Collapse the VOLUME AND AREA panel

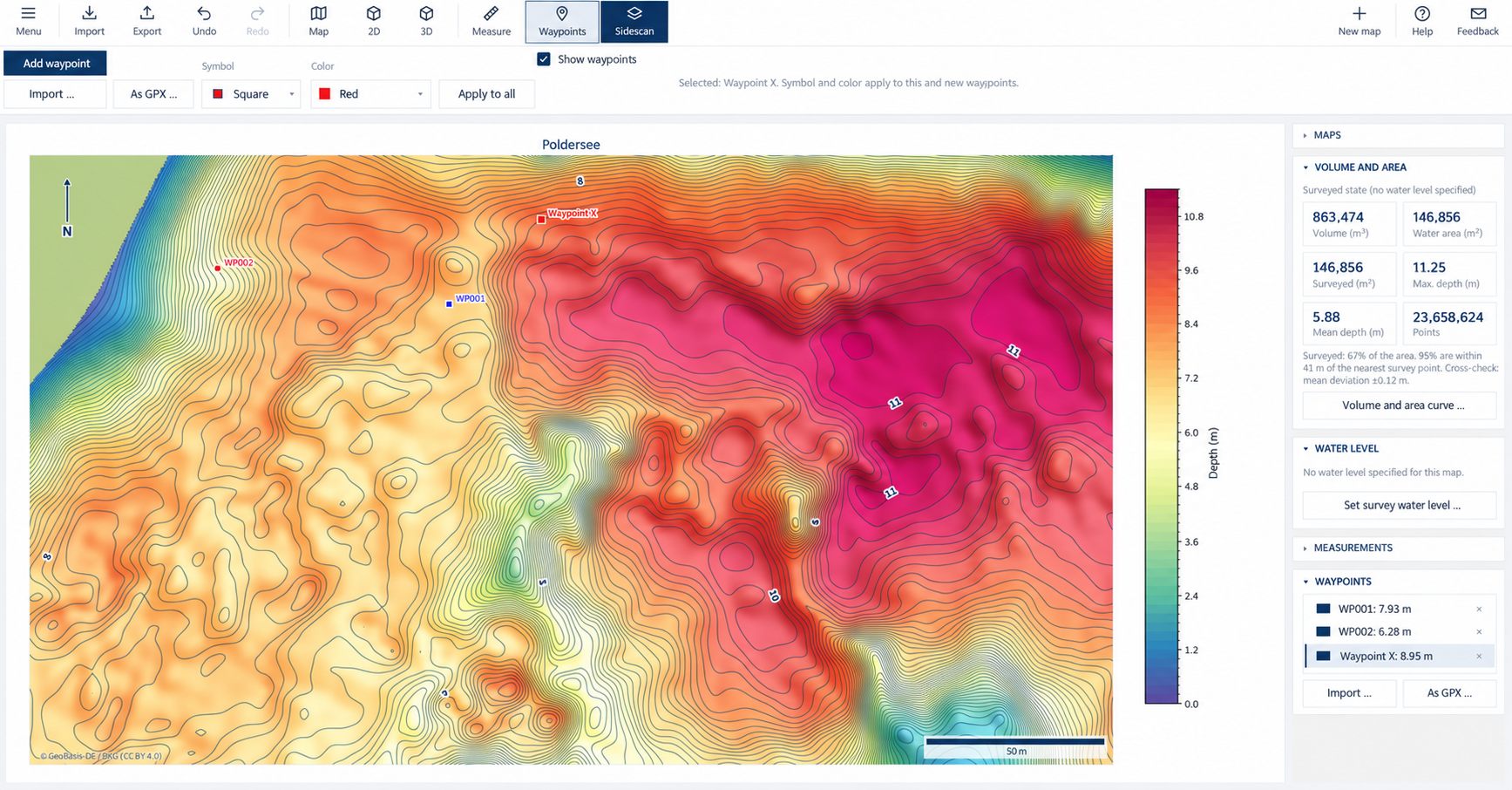click(1399, 167)
